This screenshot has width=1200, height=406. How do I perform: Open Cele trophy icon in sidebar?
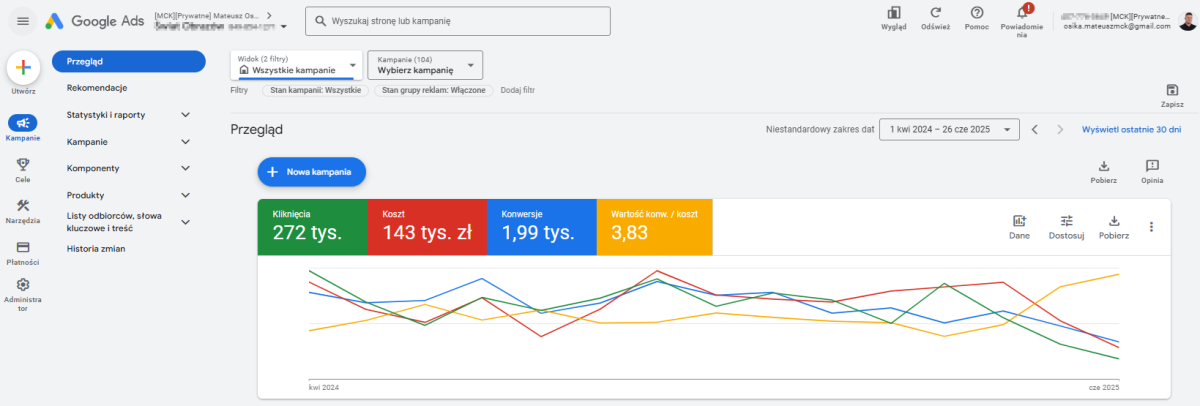click(x=23, y=165)
